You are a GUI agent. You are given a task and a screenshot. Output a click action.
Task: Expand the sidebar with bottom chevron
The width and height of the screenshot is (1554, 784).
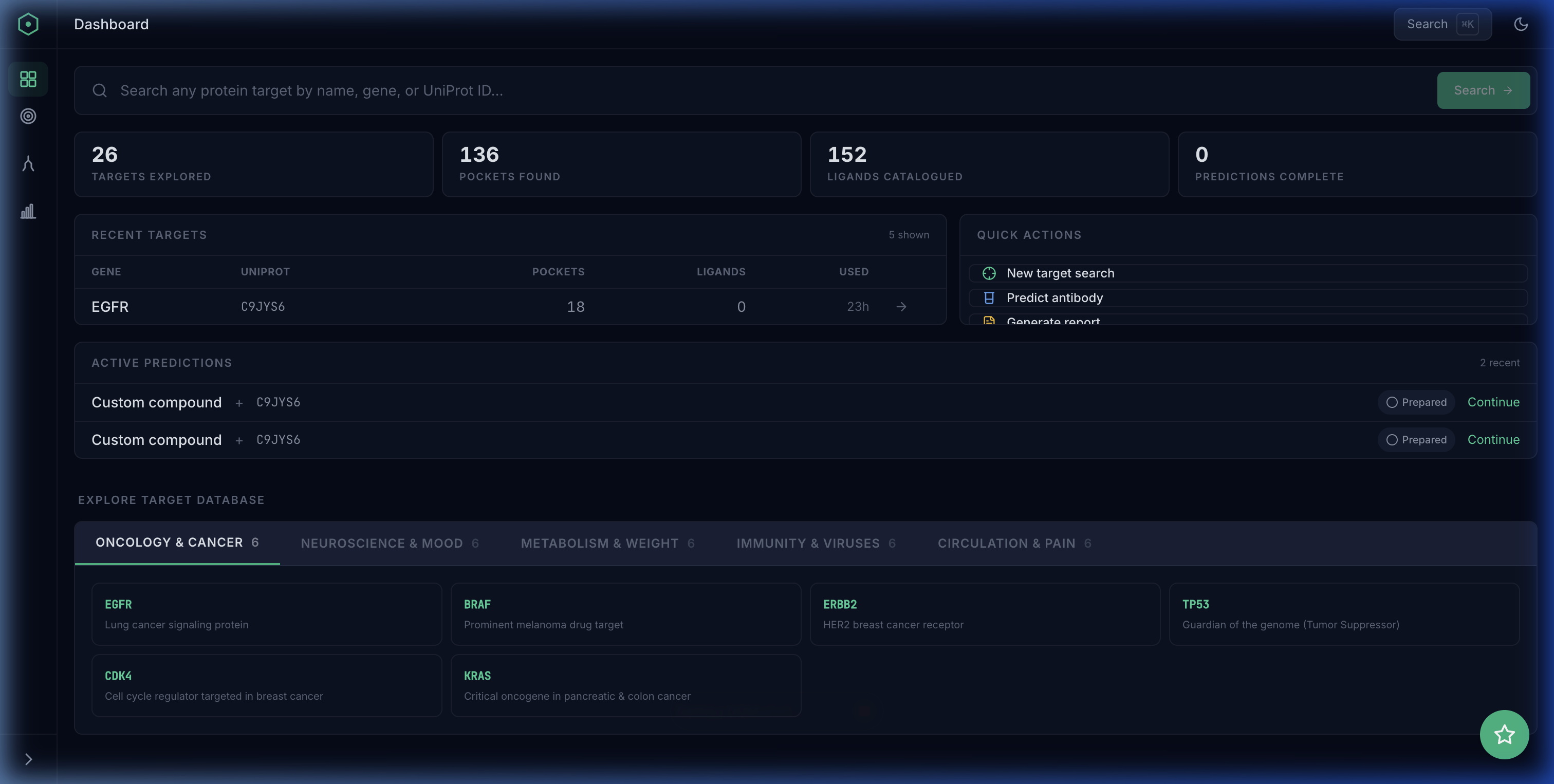pos(28,759)
